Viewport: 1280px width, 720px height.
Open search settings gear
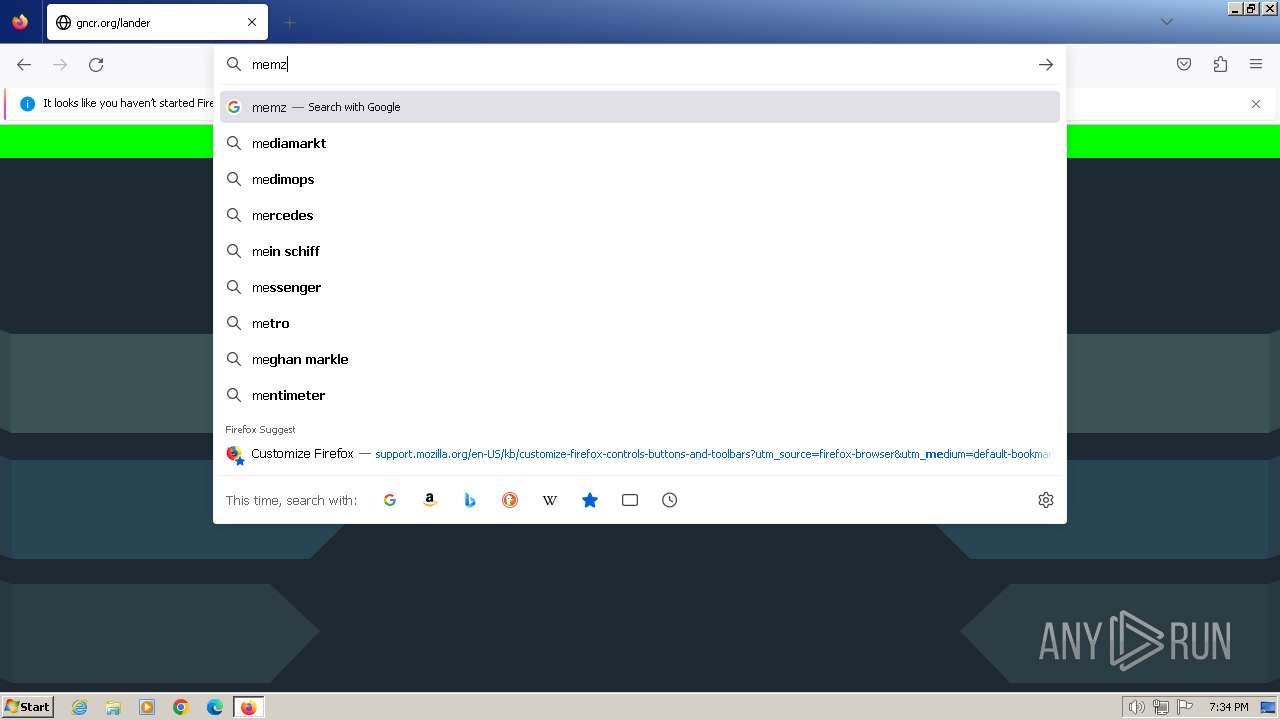[x=1046, y=500]
